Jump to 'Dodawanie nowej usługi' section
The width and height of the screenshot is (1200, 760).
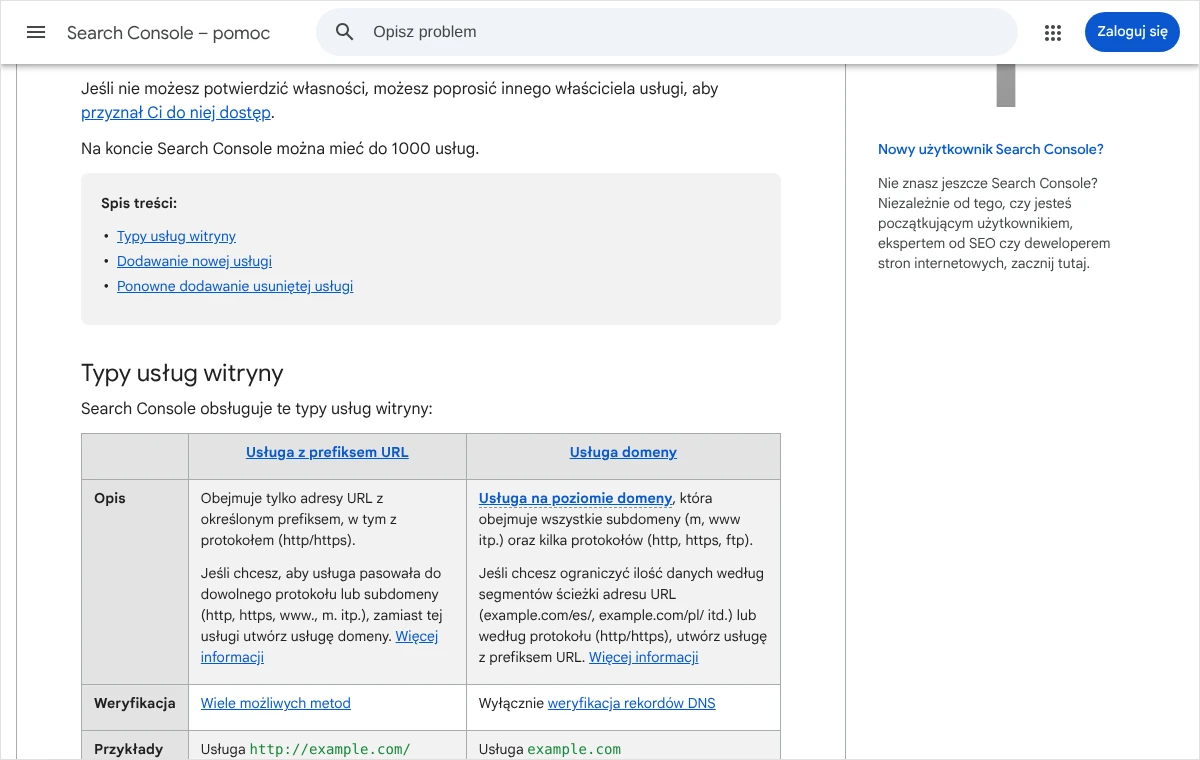point(194,261)
